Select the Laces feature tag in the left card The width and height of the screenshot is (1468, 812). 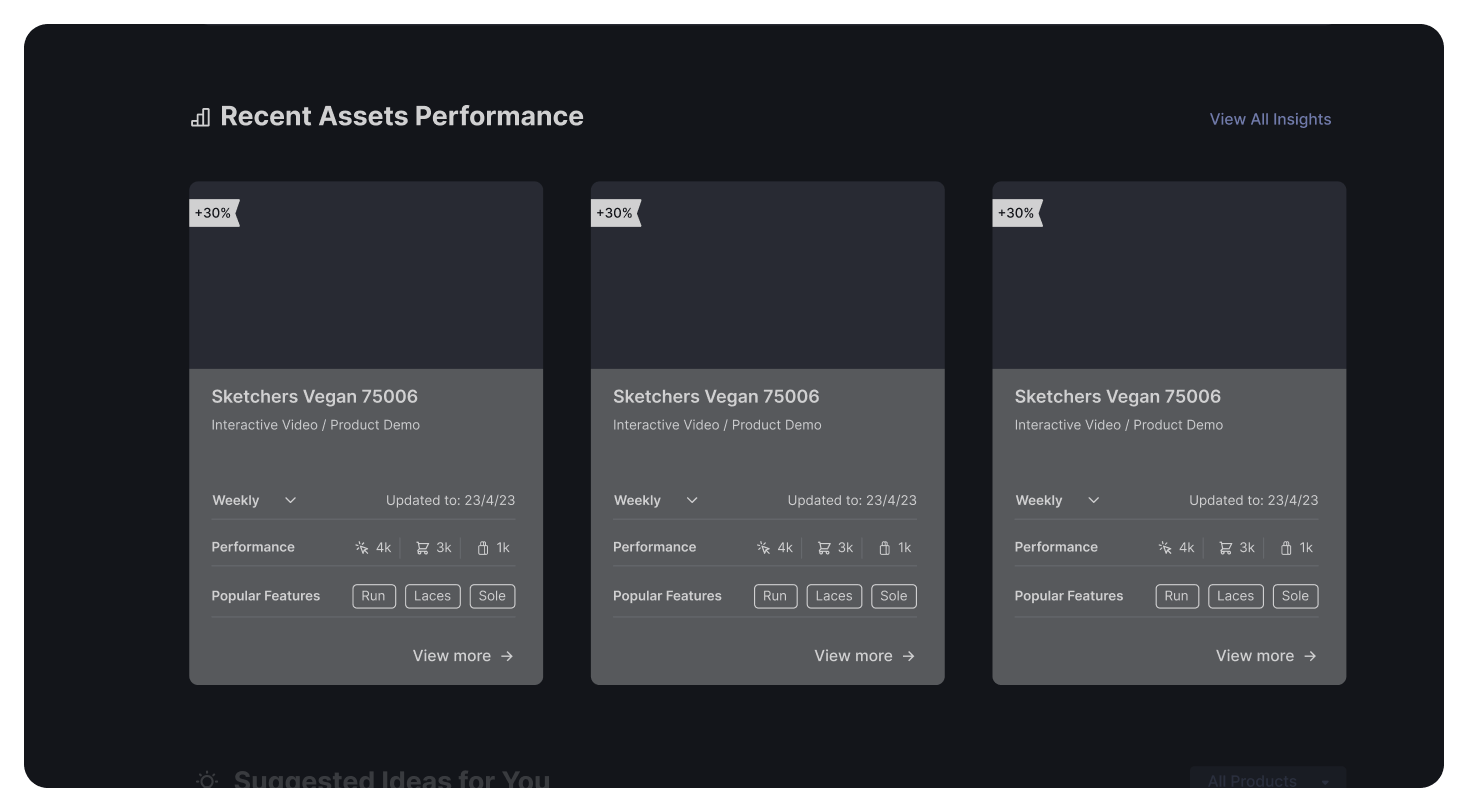click(433, 596)
